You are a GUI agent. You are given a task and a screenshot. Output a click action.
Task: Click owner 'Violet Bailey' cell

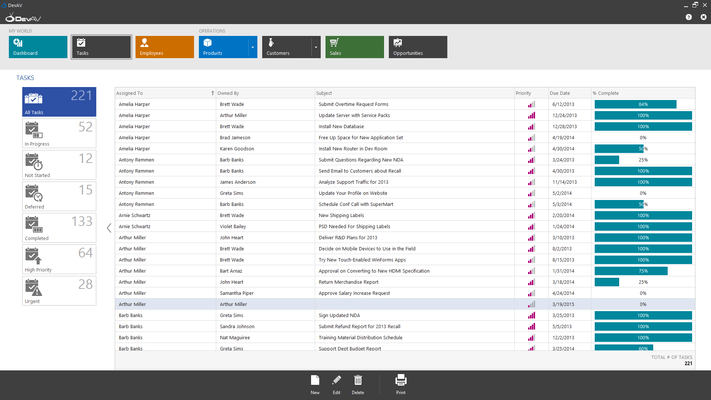click(x=265, y=226)
